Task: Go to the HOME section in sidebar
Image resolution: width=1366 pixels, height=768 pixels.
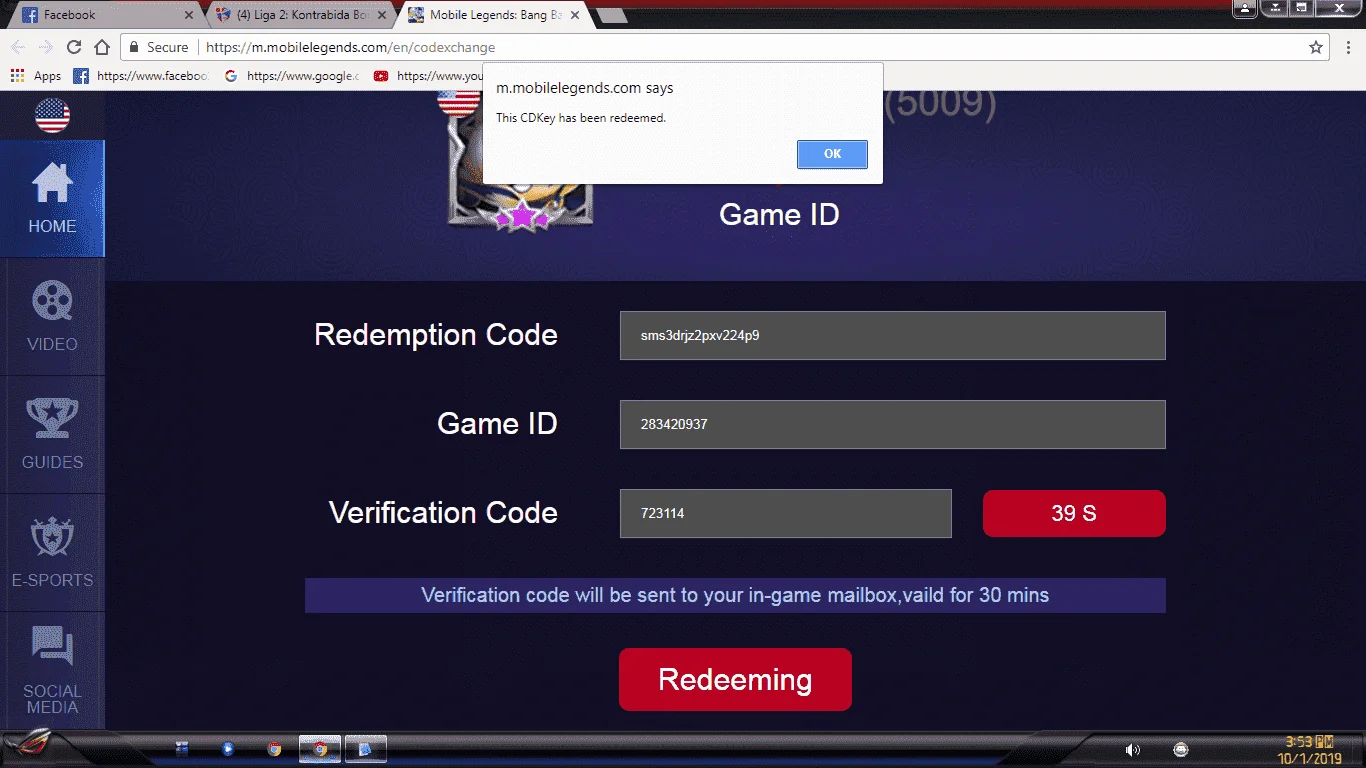Action: [x=52, y=199]
